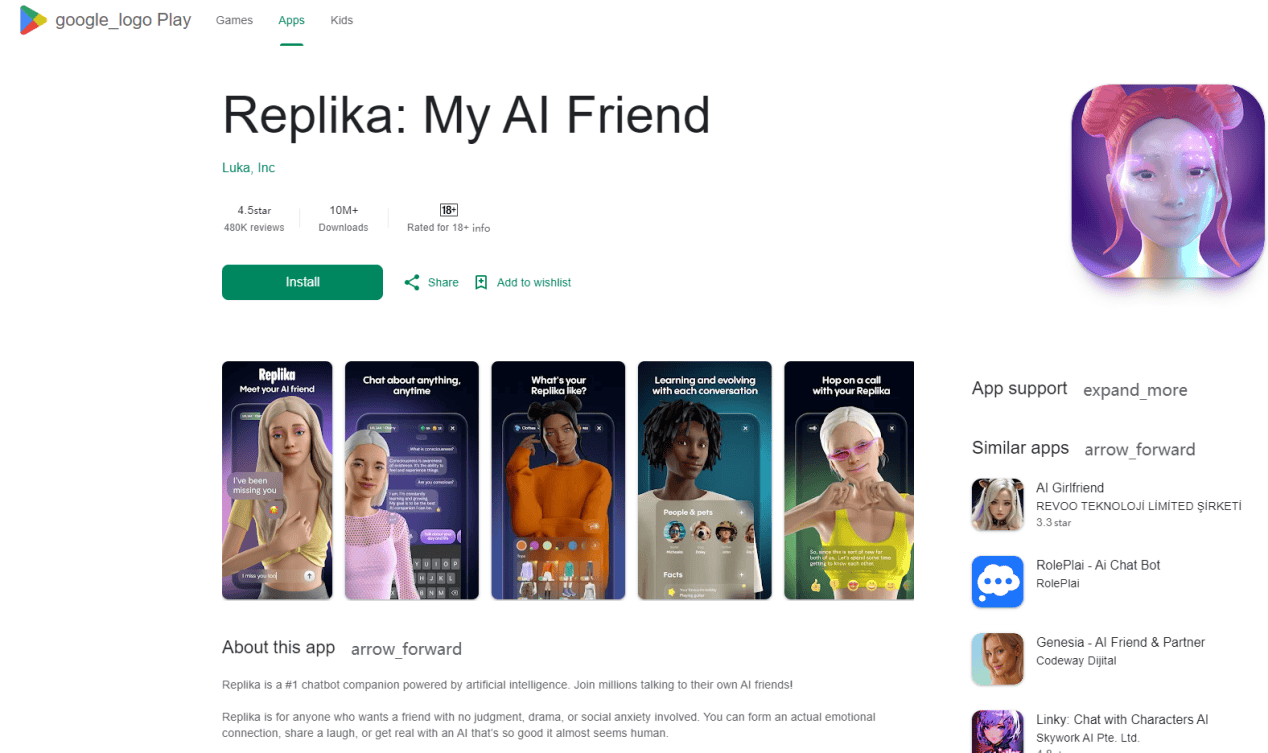Viewport: 1268px width, 753px height.
Task: Open the Linky app icon
Action: click(x=998, y=732)
